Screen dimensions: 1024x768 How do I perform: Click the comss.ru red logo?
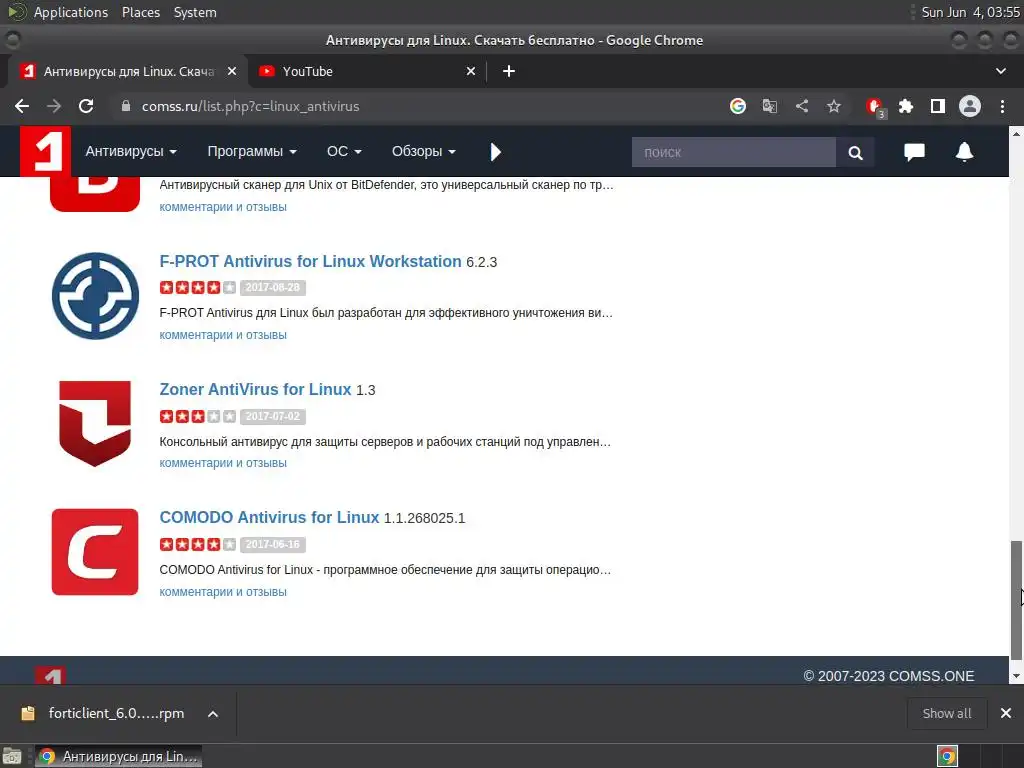pyautogui.click(x=45, y=152)
